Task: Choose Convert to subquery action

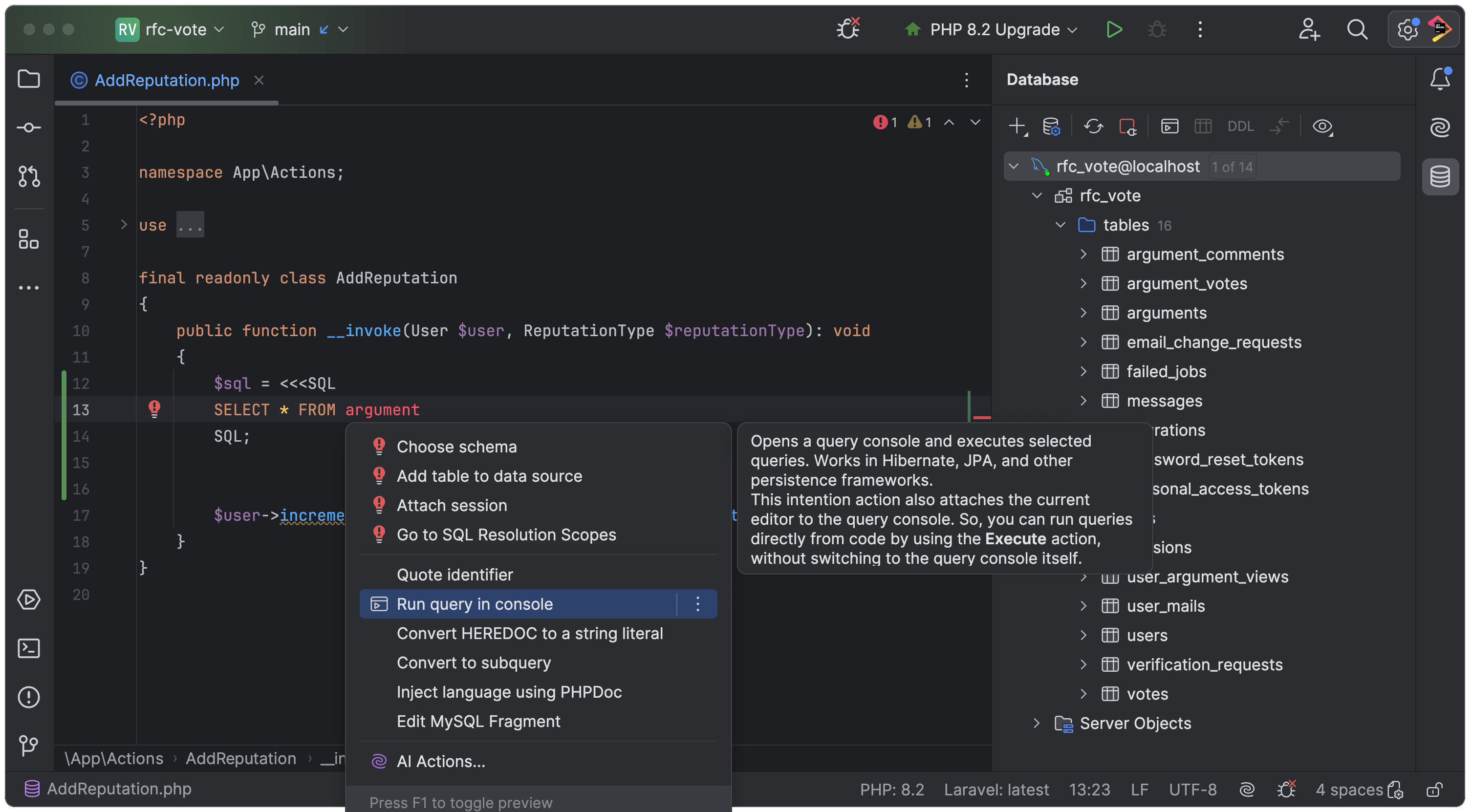Action: (x=473, y=663)
